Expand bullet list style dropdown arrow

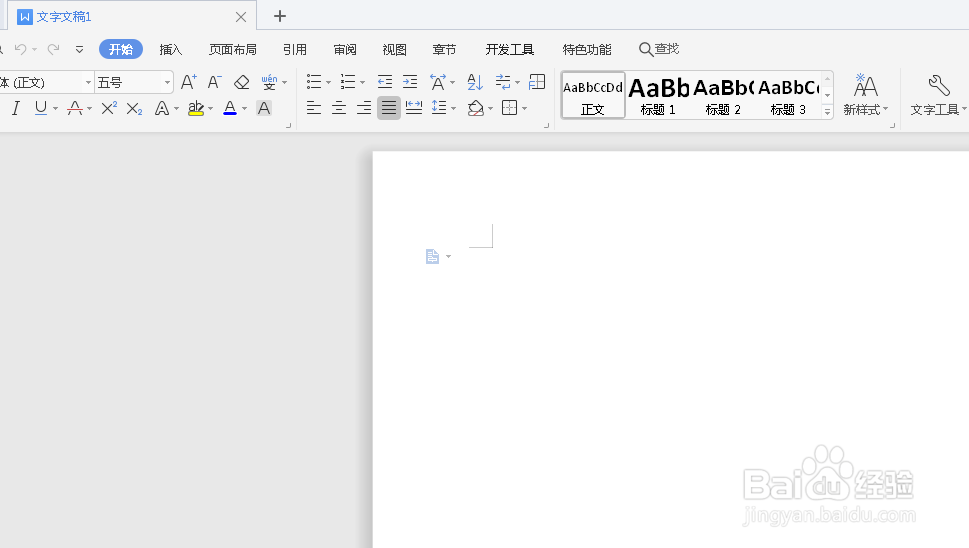click(328, 82)
